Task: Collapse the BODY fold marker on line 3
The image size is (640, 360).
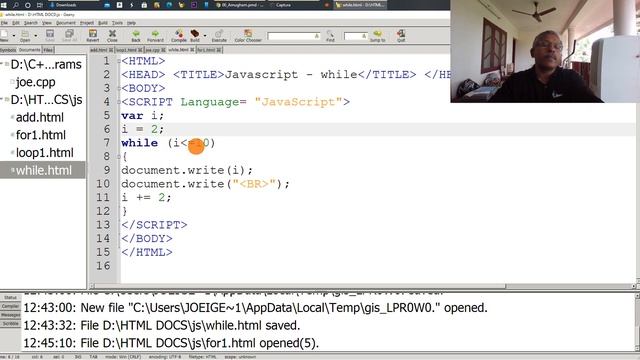Action: (119, 89)
